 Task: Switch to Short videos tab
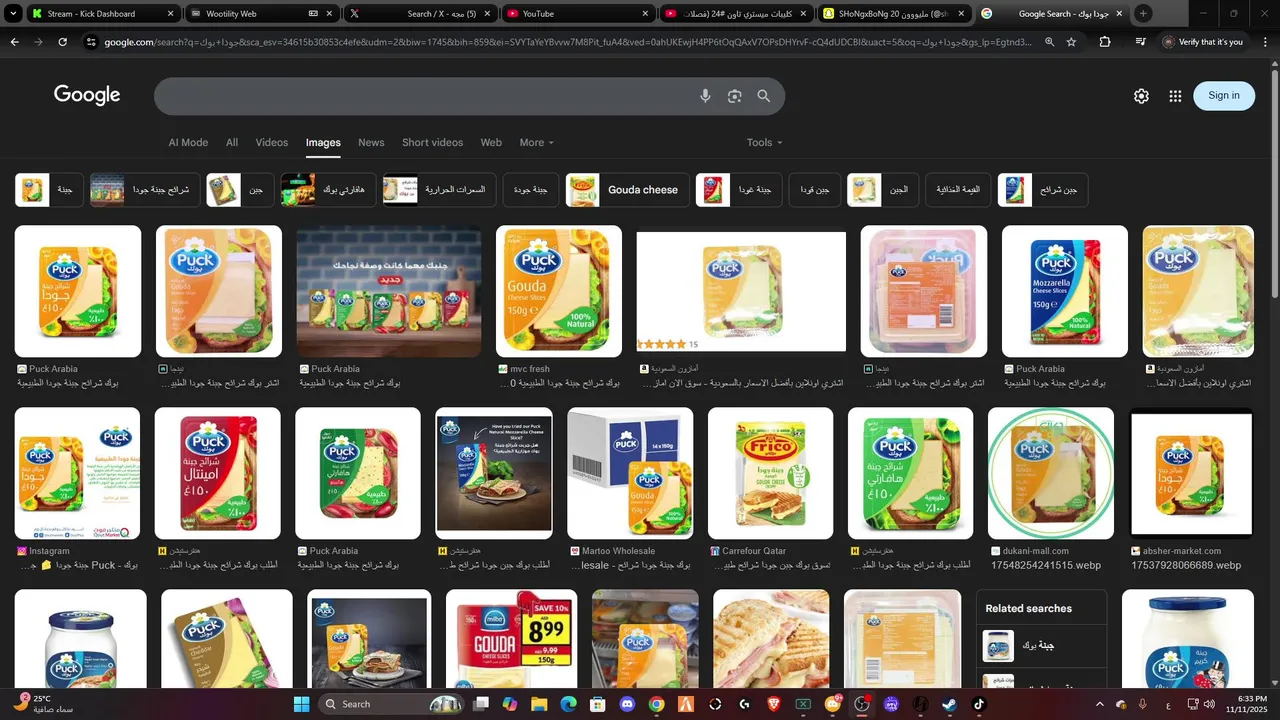[432, 142]
